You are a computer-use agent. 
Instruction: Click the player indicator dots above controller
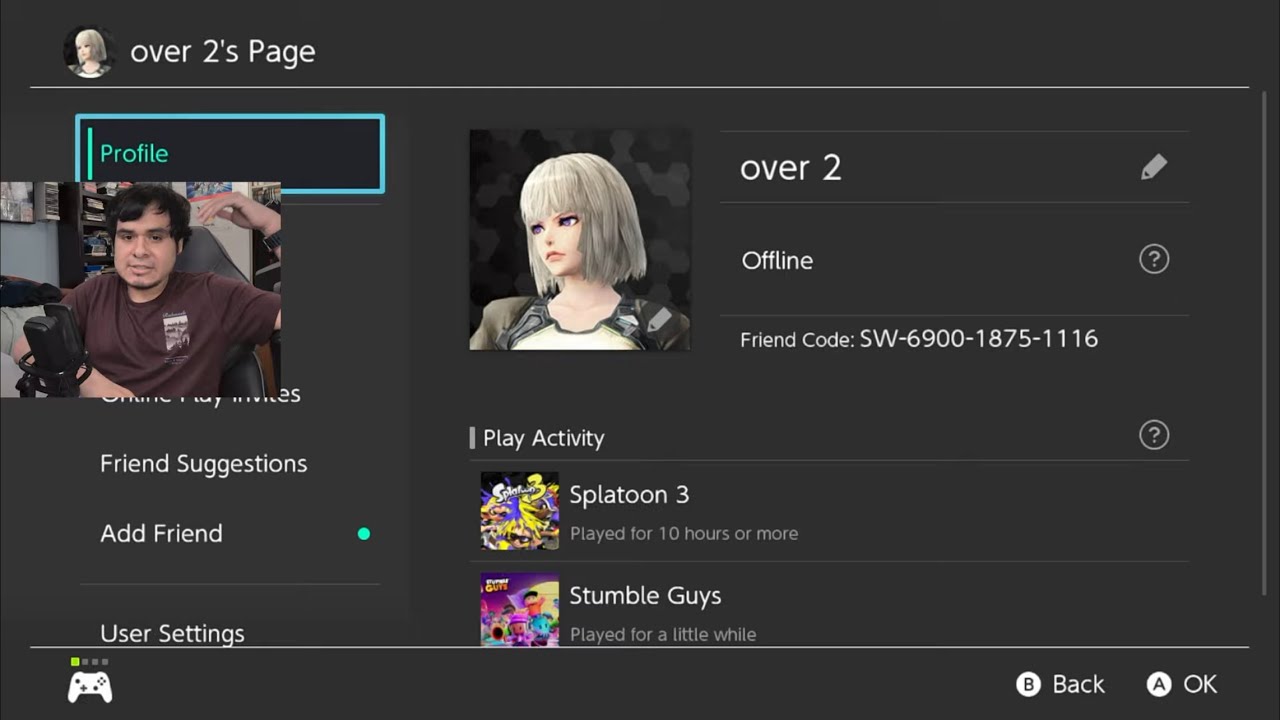(90, 662)
